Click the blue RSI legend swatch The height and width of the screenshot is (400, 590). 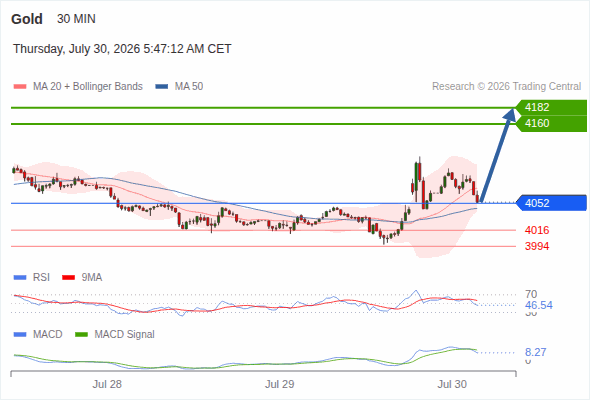(20, 278)
